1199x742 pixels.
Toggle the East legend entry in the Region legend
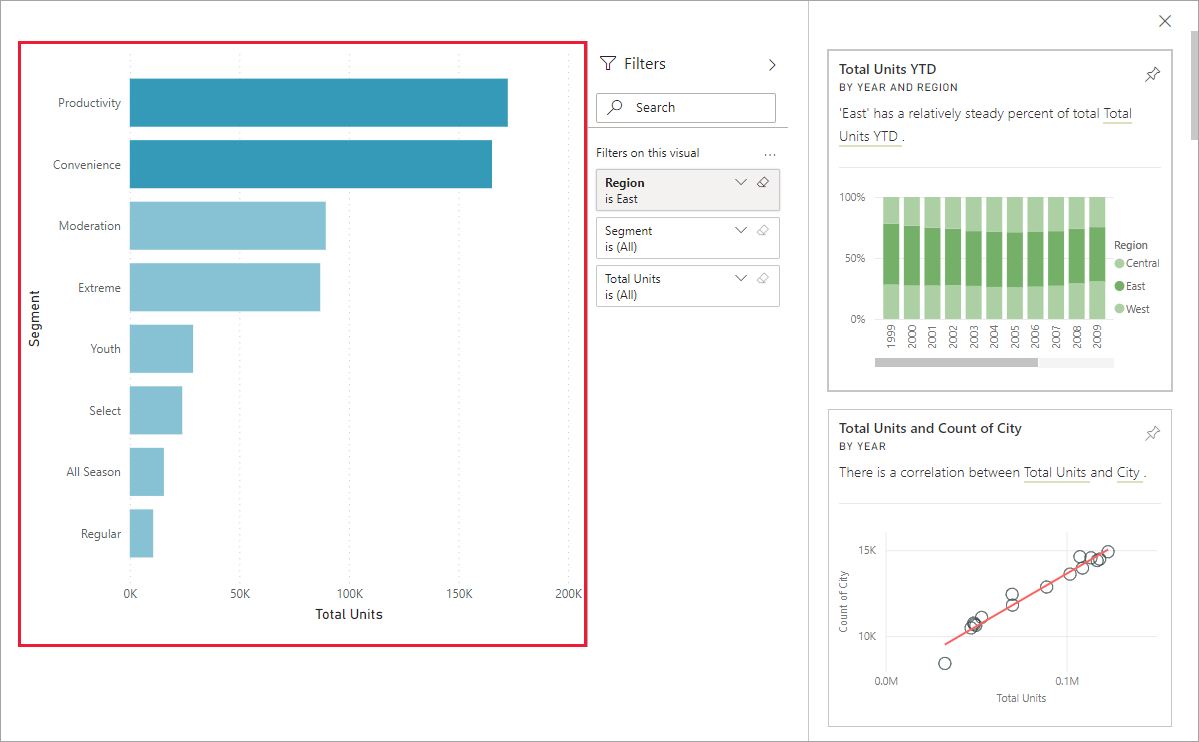click(1137, 286)
